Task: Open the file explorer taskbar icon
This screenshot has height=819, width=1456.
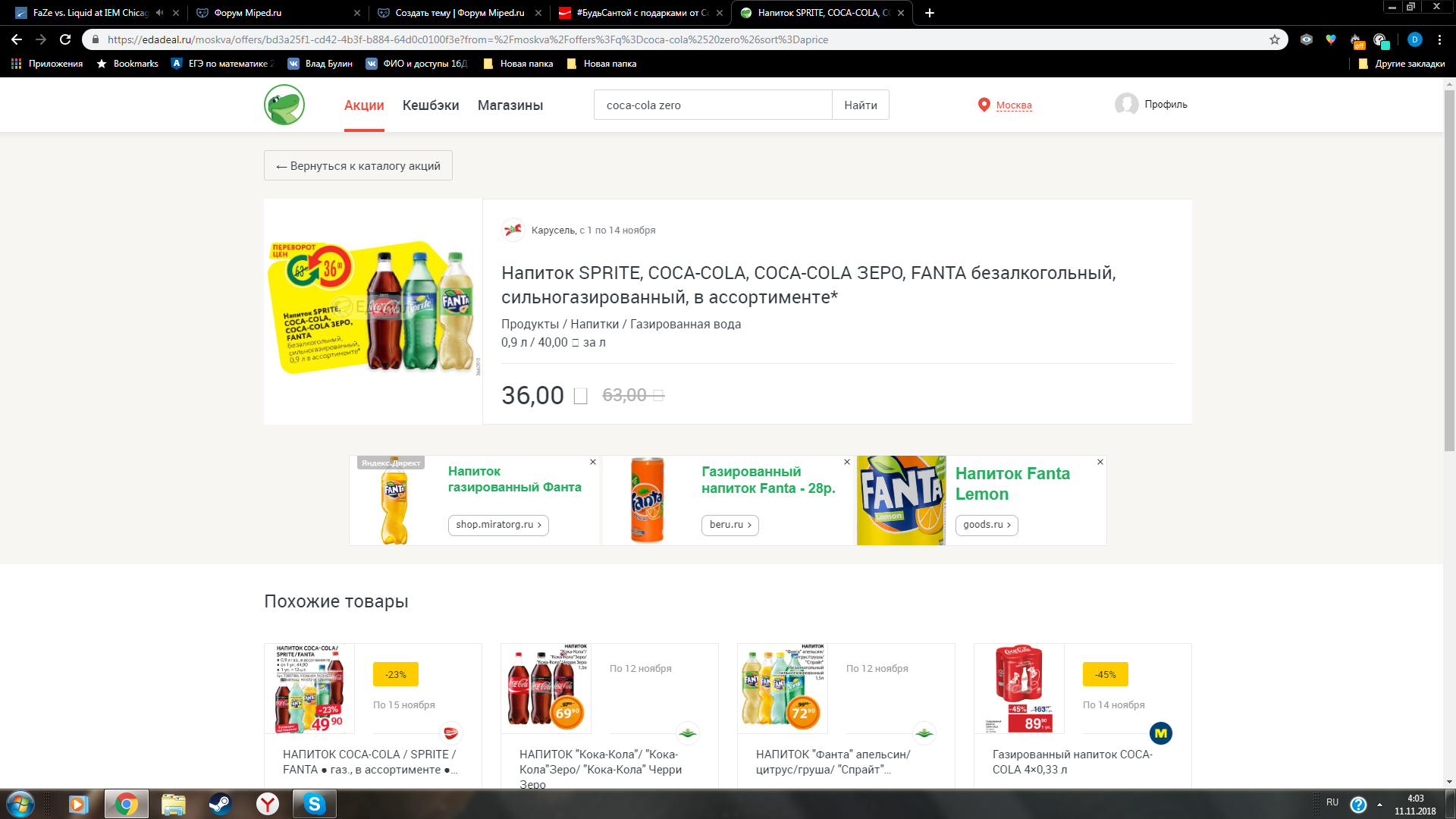Action: [173, 804]
